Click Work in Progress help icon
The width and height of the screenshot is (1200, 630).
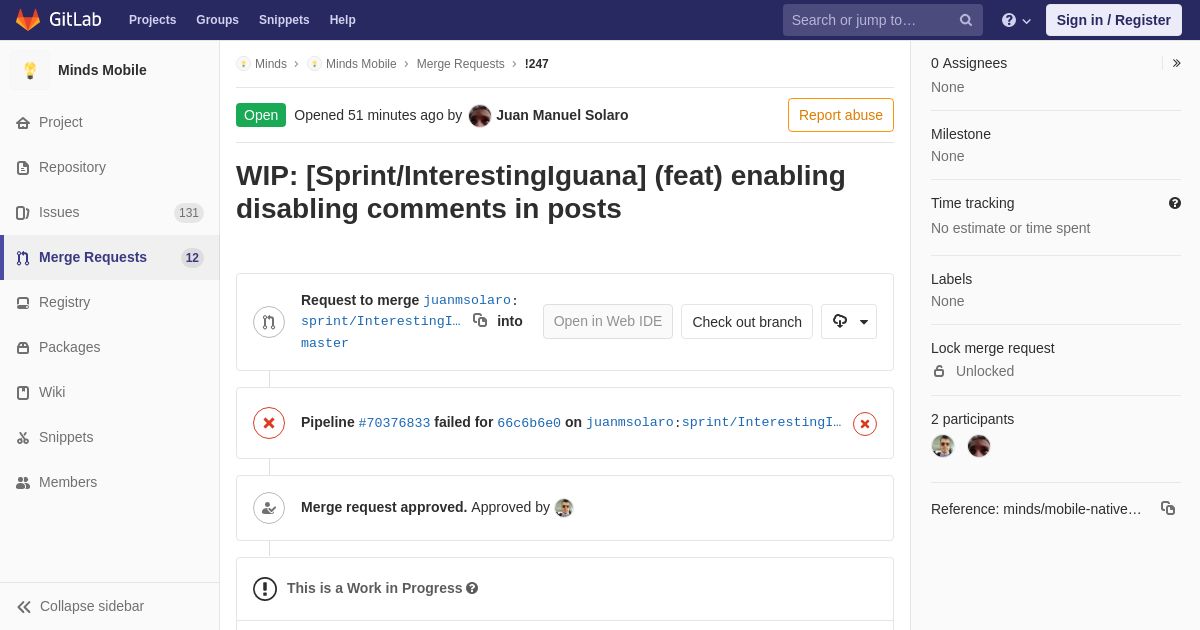pos(472,588)
